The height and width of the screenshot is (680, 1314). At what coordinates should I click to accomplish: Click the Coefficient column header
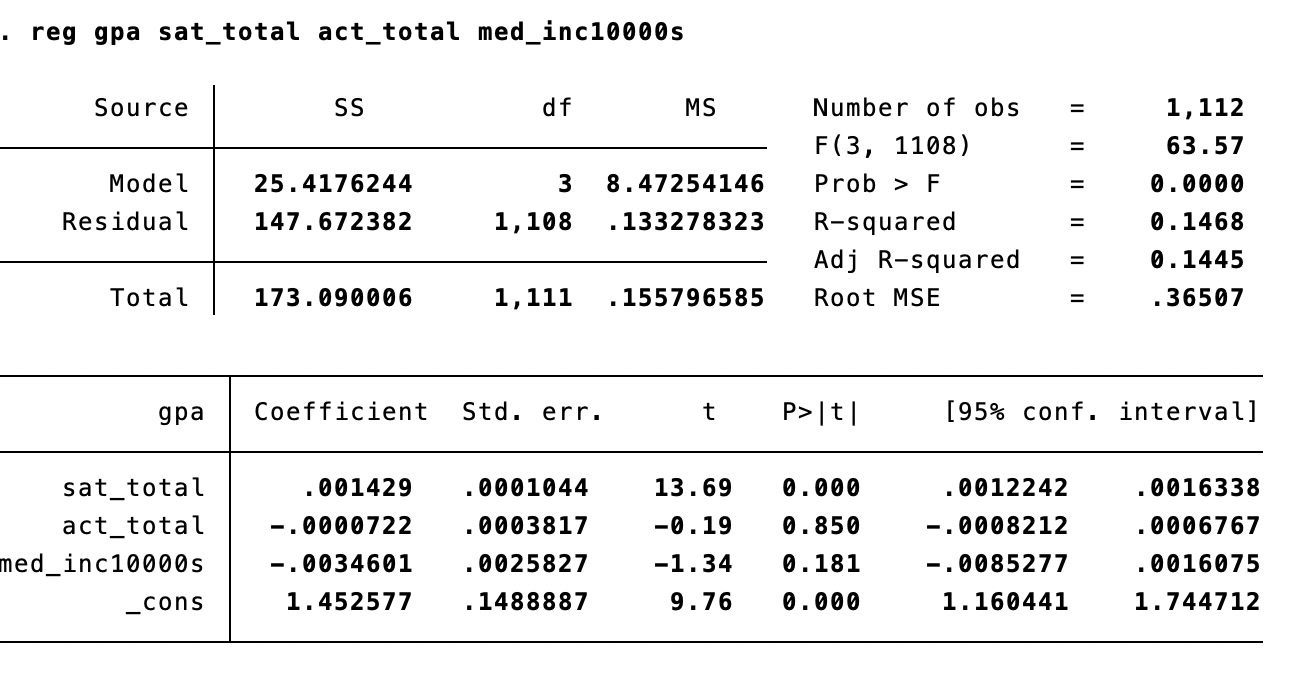tap(340, 412)
